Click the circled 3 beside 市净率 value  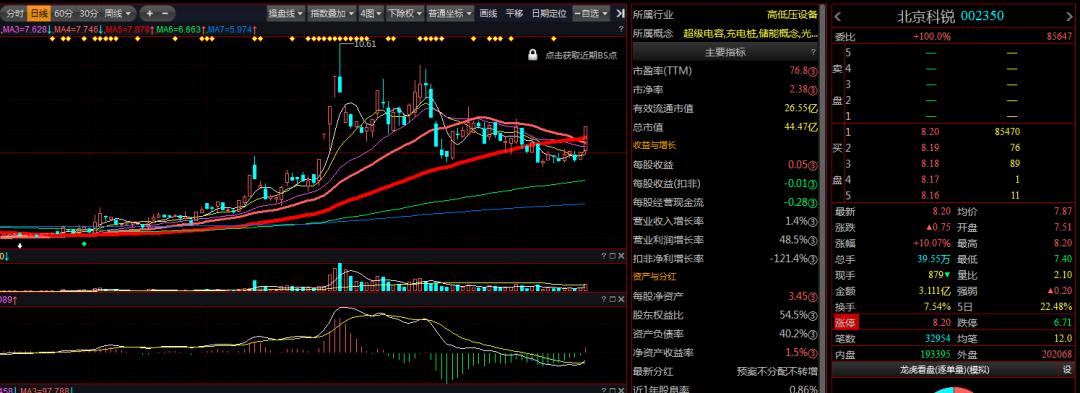tap(813, 89)
